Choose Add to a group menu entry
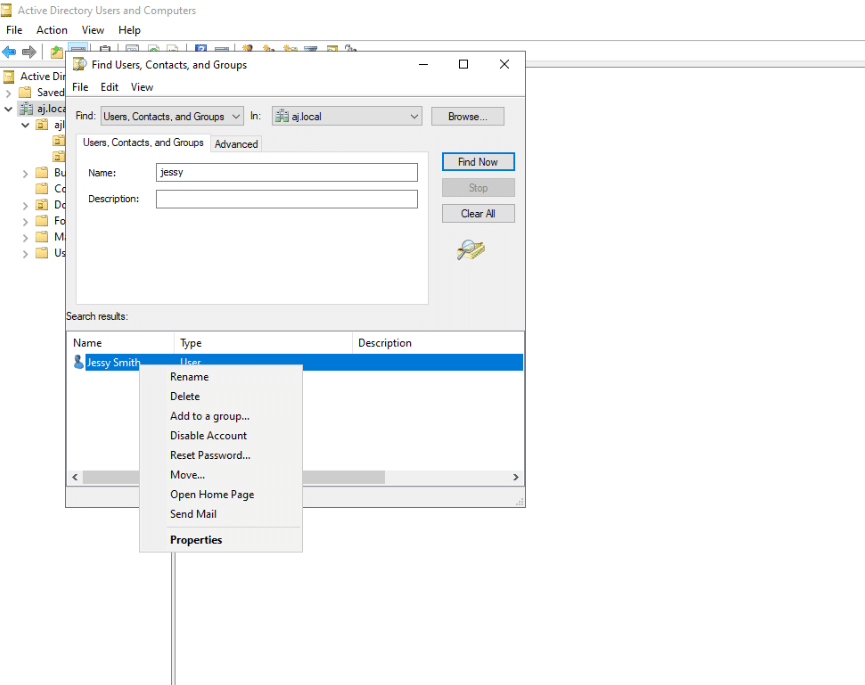The image size is (865, 685). tap(210, 416)
